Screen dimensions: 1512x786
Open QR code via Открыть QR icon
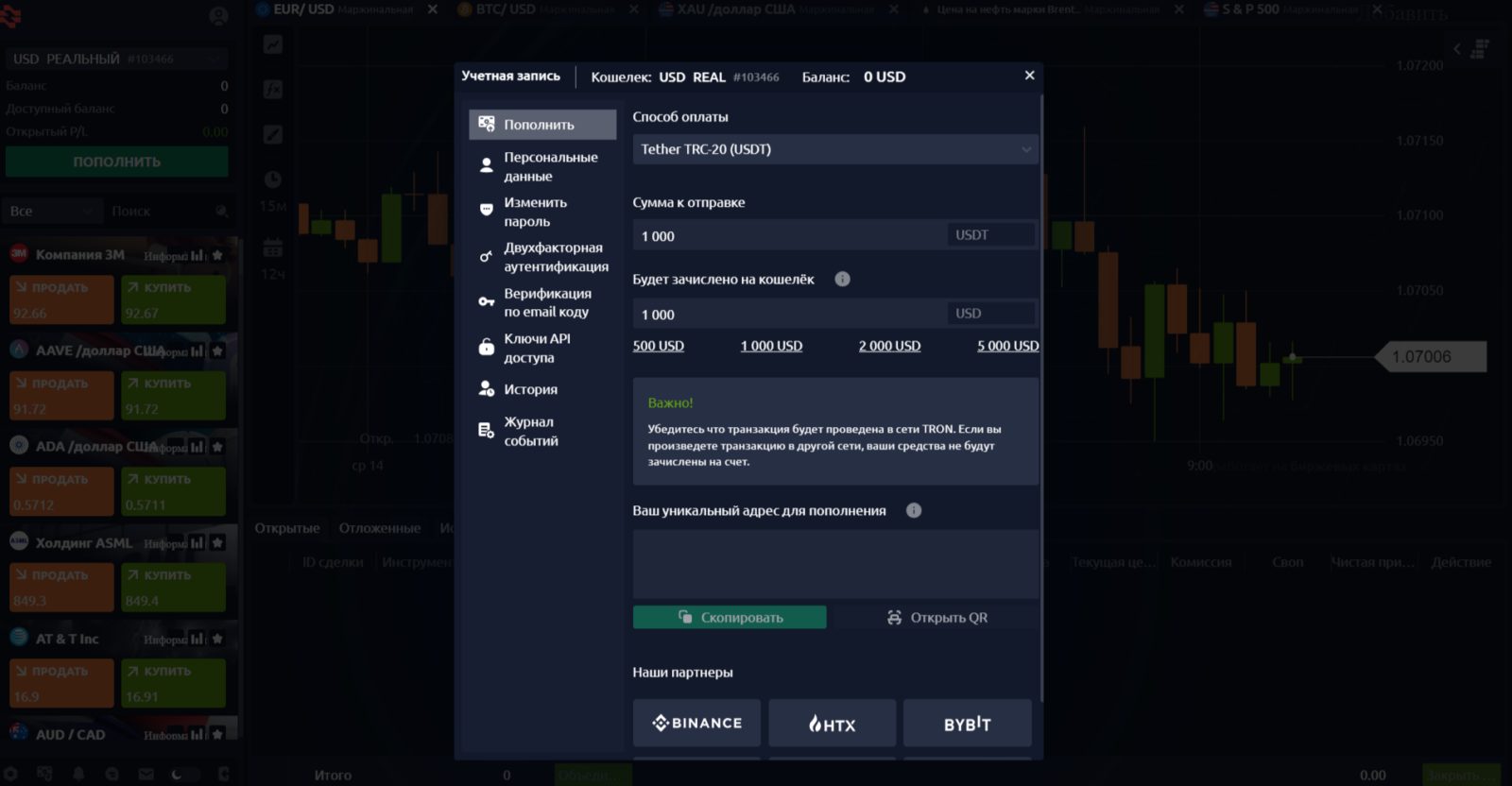[x=894, y=617]
